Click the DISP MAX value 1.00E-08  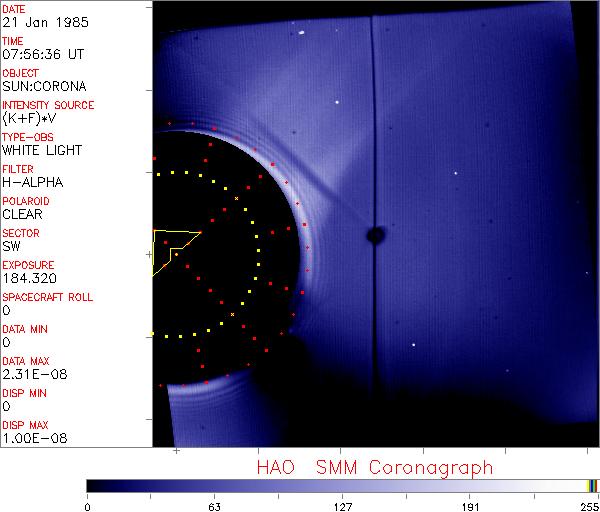[35, 438]
